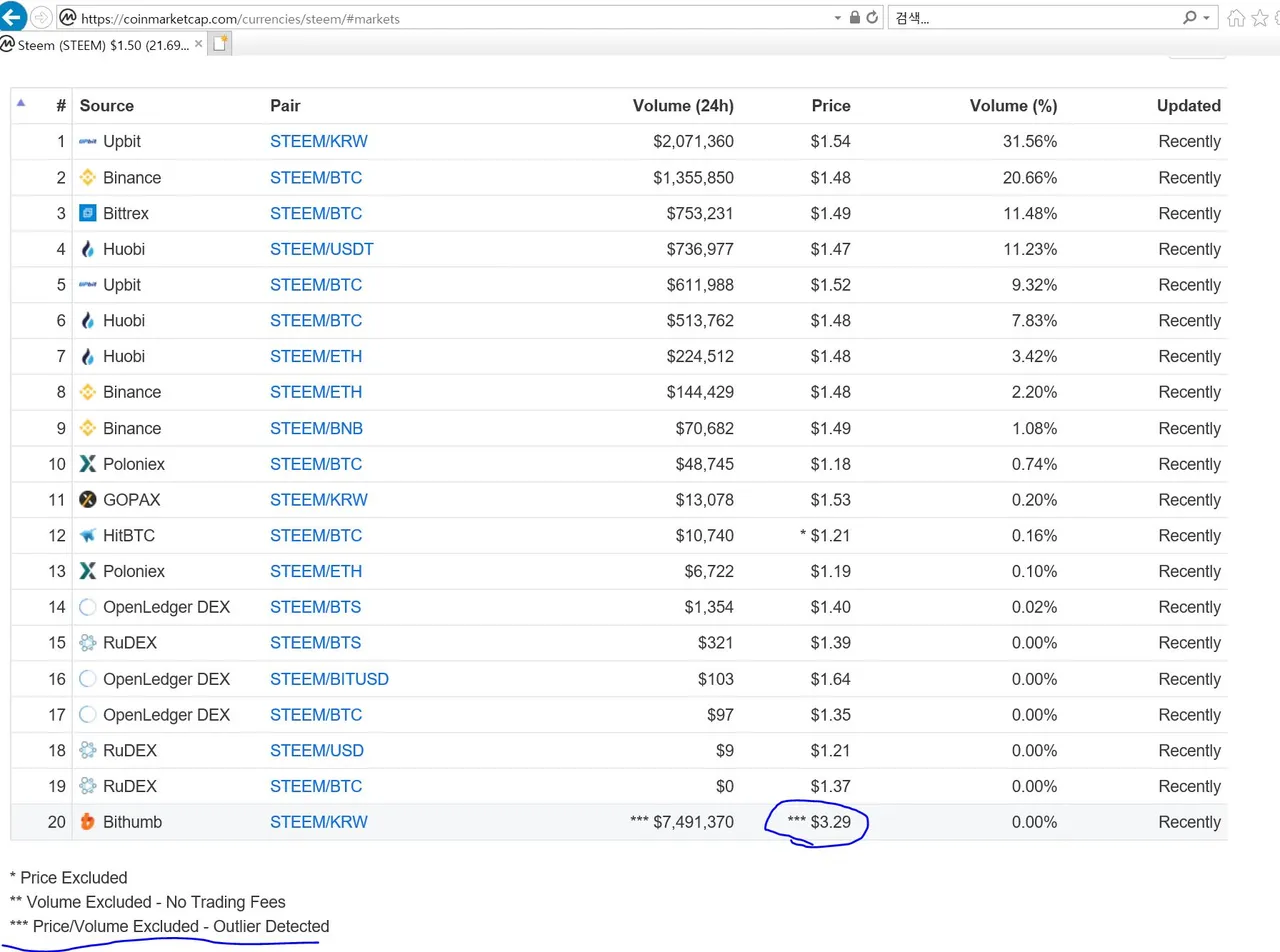
Task: Click the Huobi logo in row 6
Action: pyautogui.click(x=87, y=321)
